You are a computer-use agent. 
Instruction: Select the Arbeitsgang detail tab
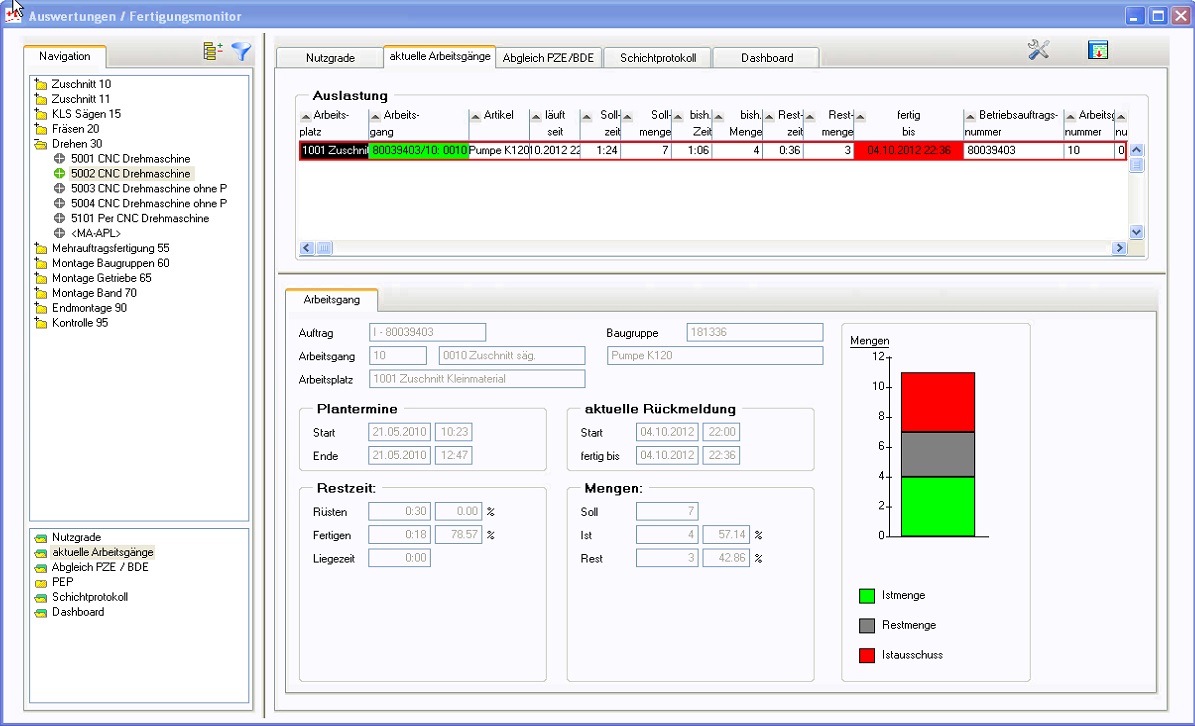[332, 299]
